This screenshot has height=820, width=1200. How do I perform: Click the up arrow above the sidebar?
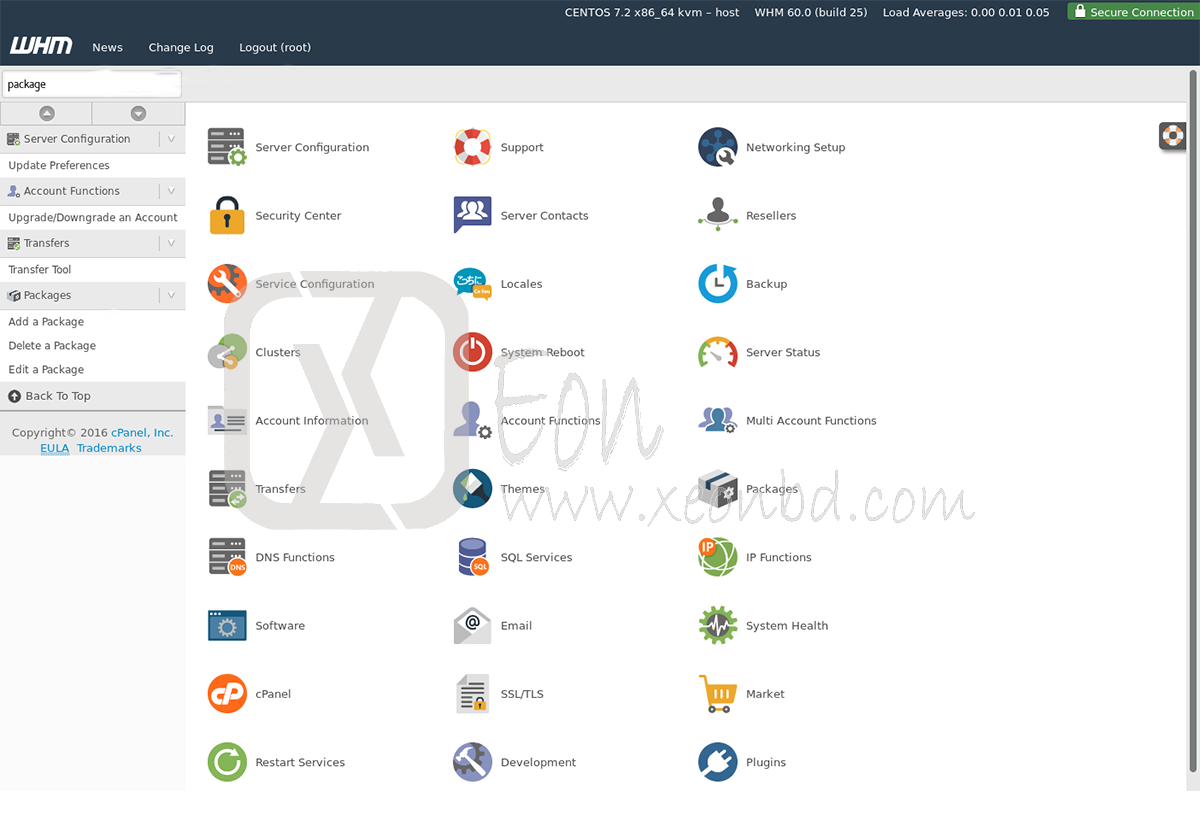click(x=46, y=112)
